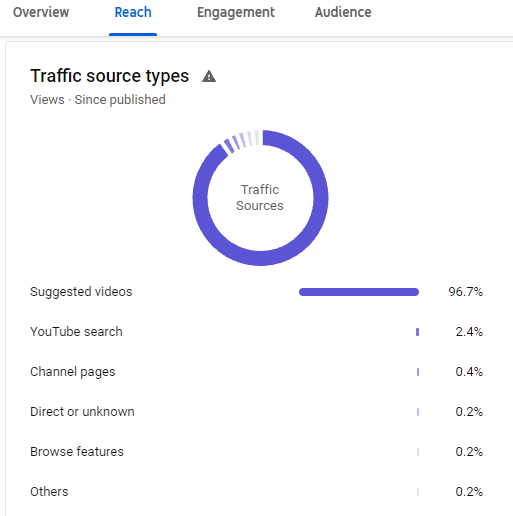Screen dimensions: 513x516
Task: Click the Traffic source types heading
Action: 110,76
